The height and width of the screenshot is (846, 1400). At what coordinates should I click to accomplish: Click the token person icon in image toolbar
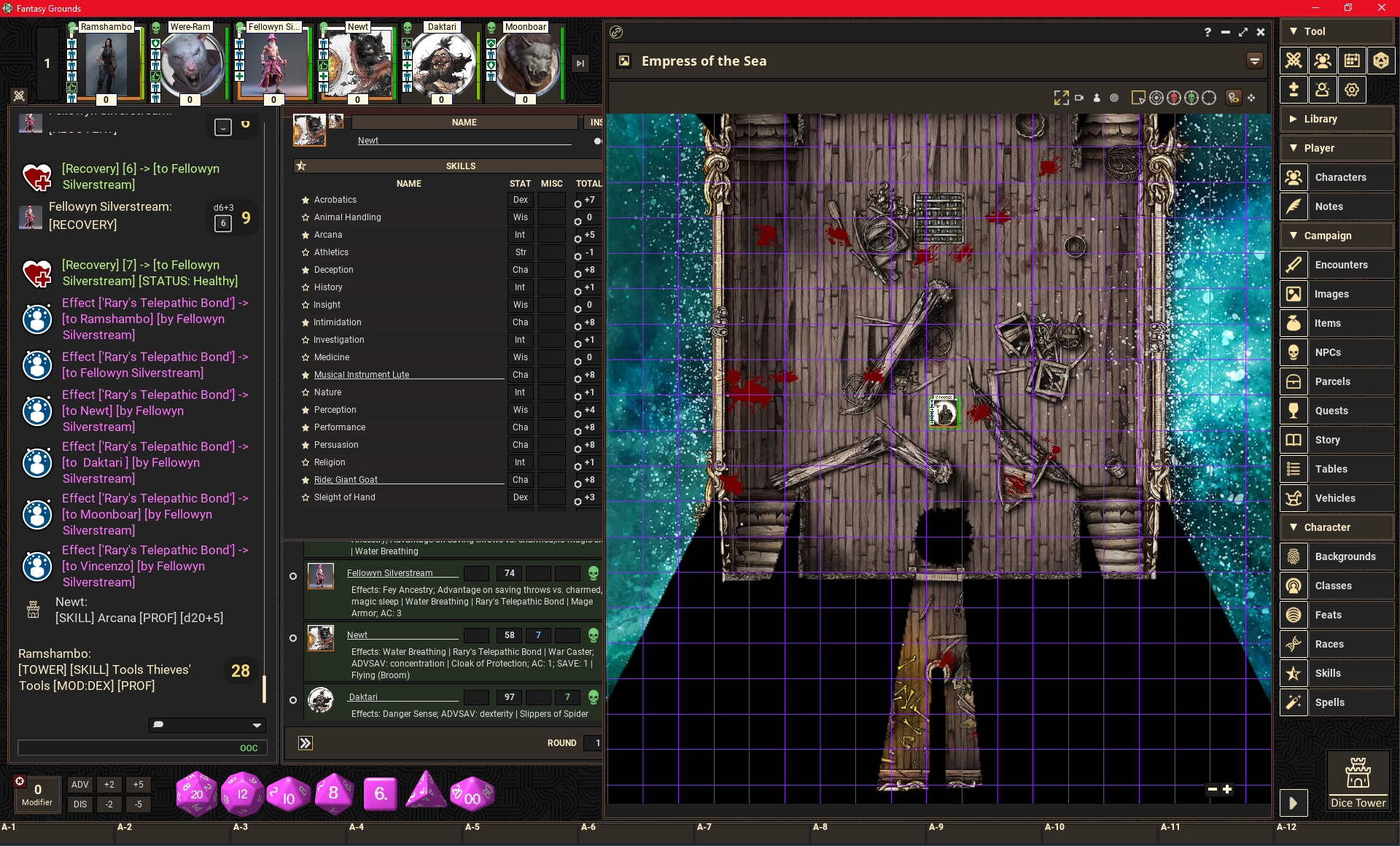(1097, 98)
